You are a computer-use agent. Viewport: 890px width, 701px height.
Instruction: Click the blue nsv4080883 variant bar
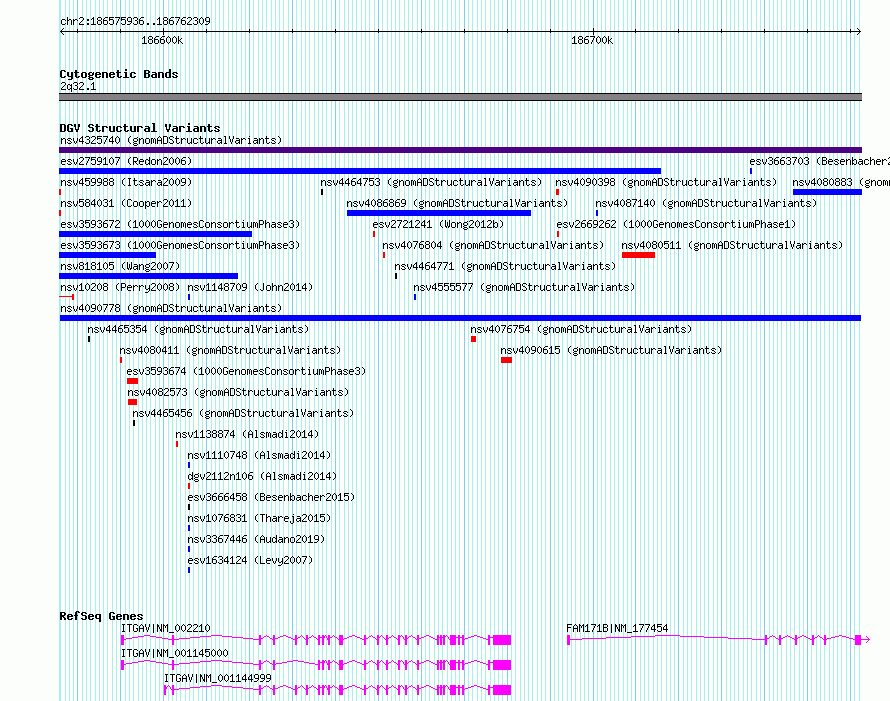coord(827,192)
